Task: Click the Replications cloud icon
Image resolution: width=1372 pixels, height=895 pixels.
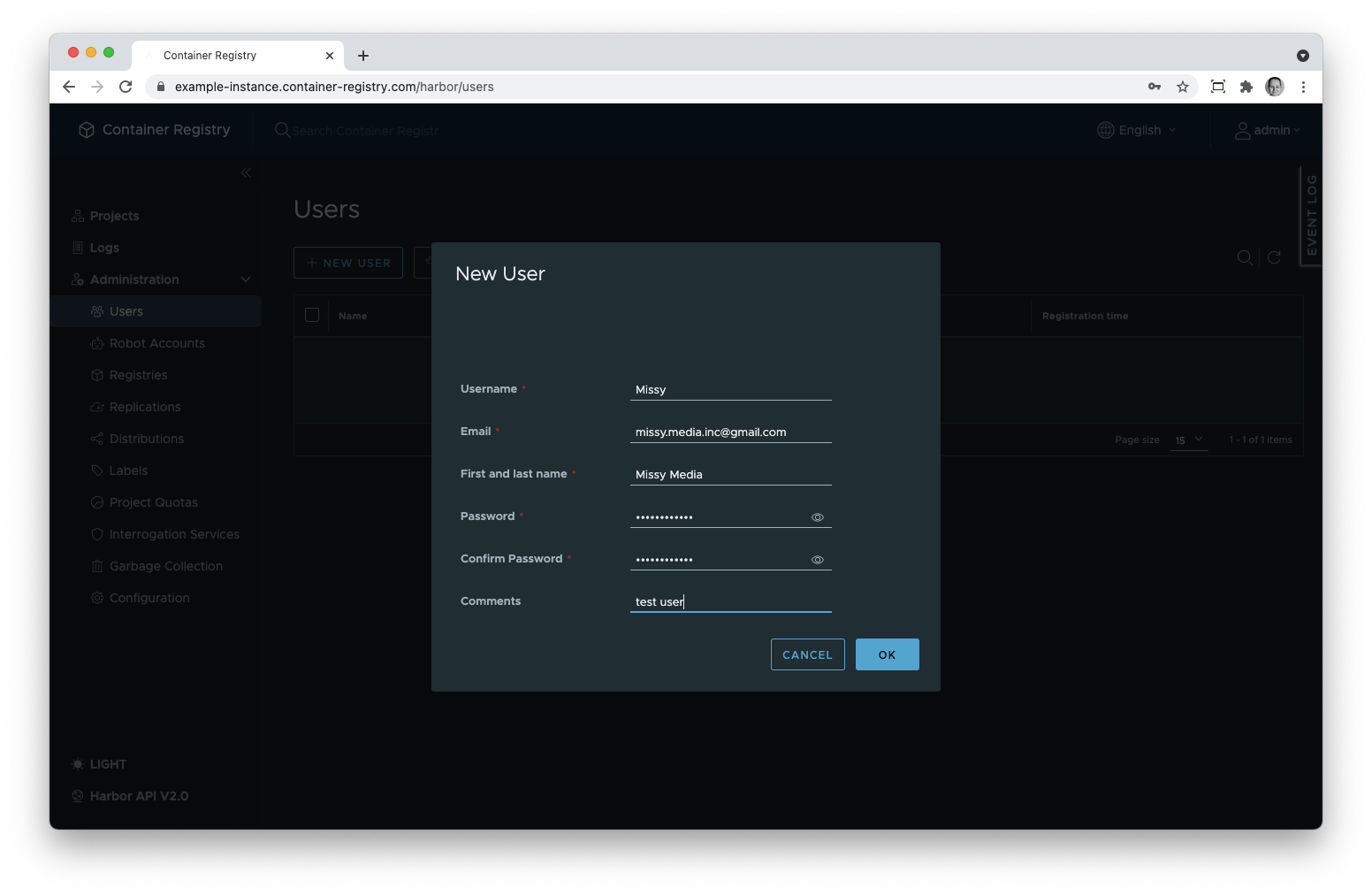Action: [x=97, y=407]
